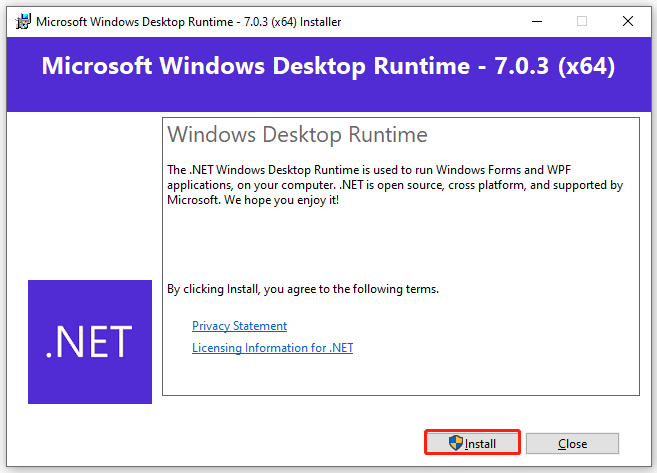
Task: Minimize the installer window
Action: click(x=537, y=21)
